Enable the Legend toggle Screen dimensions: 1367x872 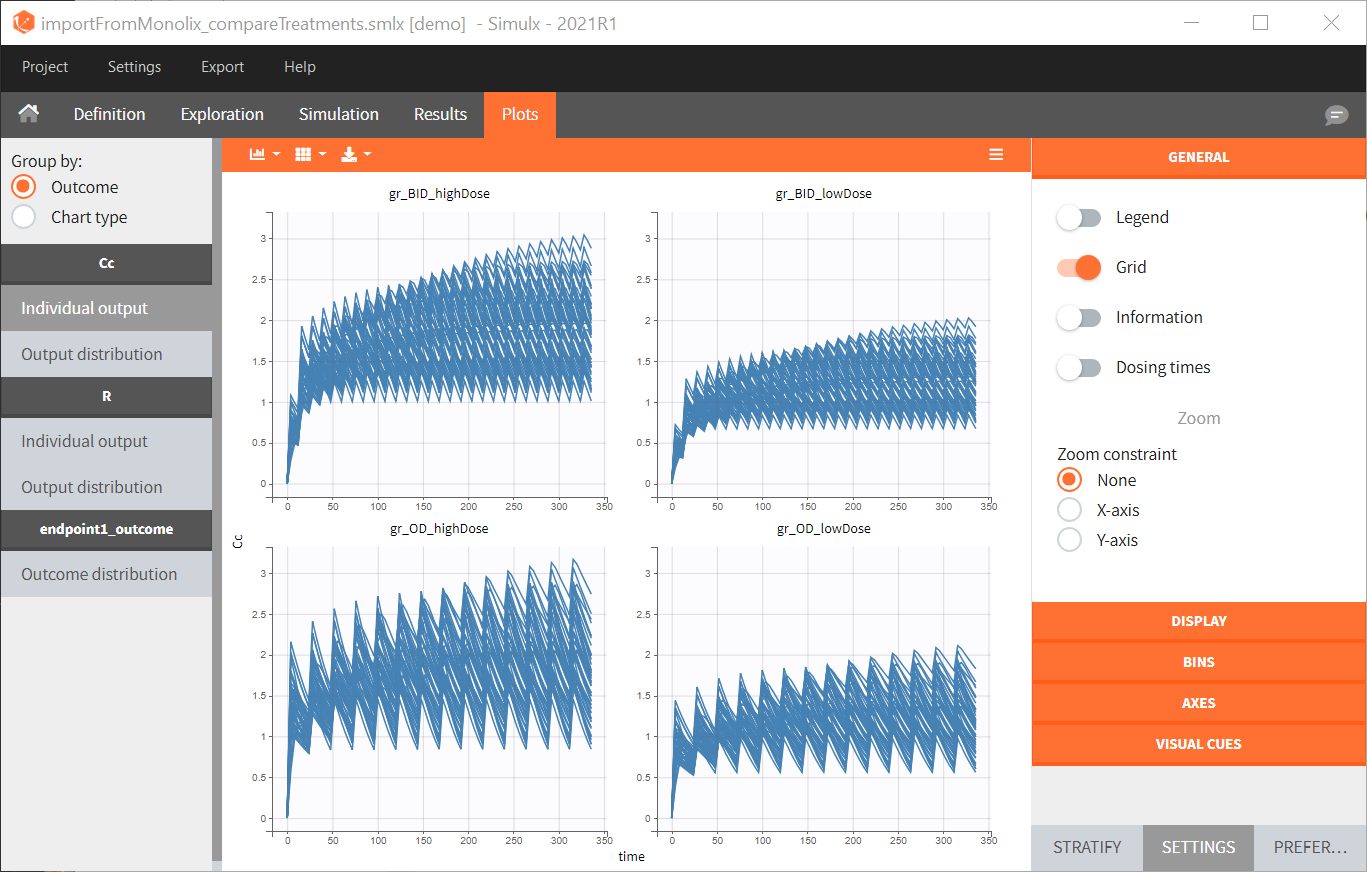1078,217
